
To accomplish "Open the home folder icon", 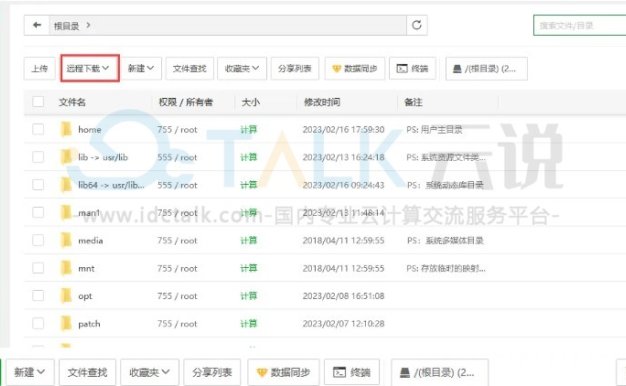I will click(x=66, y=129).
